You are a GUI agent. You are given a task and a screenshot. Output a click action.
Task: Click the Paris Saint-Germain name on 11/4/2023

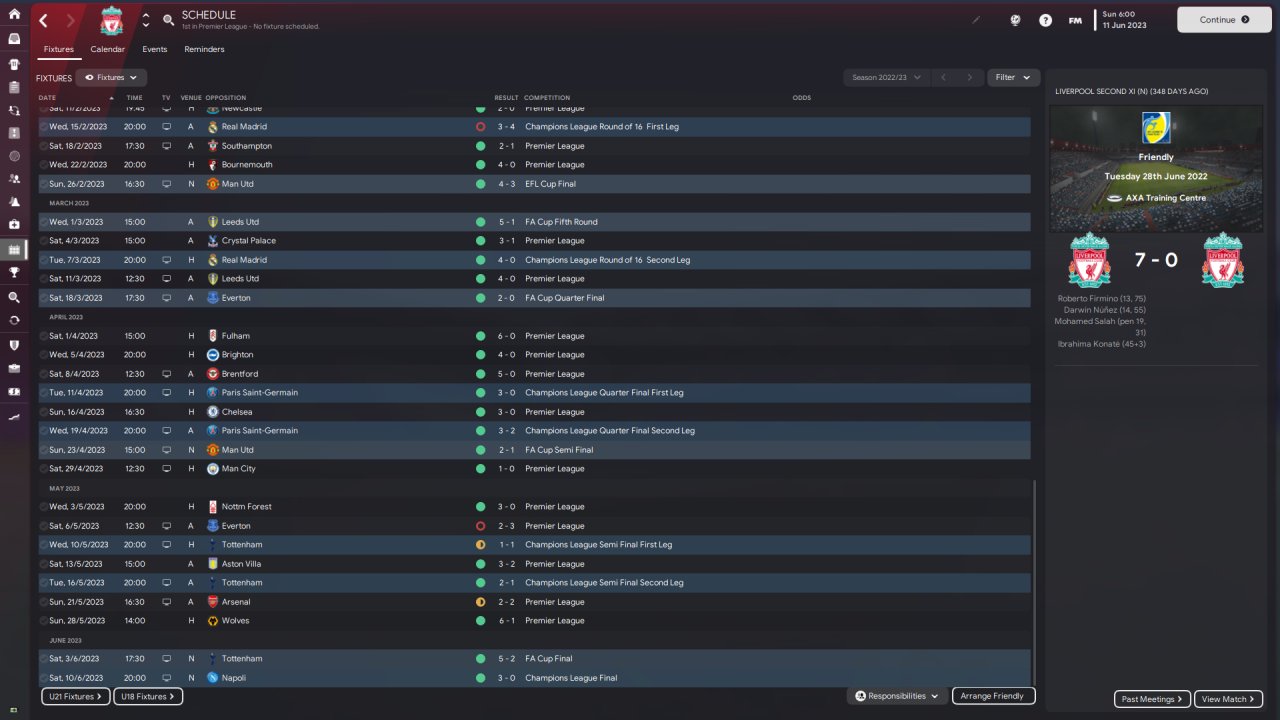click(x=260, y=393)
